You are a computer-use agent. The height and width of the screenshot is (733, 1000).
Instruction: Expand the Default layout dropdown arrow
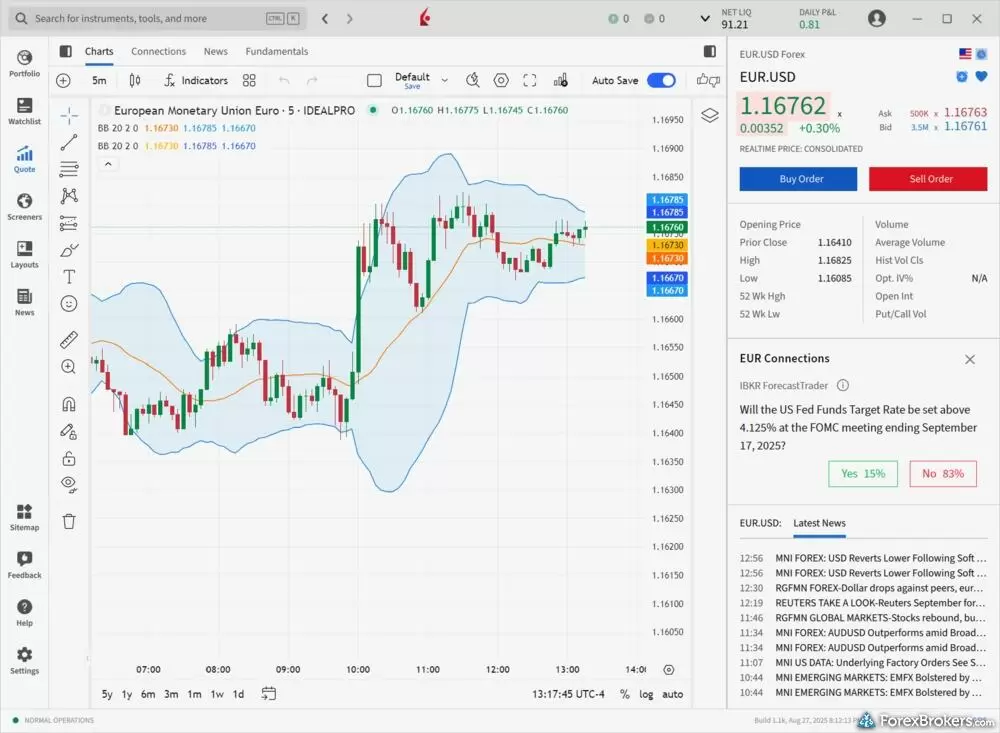point(445,80)
